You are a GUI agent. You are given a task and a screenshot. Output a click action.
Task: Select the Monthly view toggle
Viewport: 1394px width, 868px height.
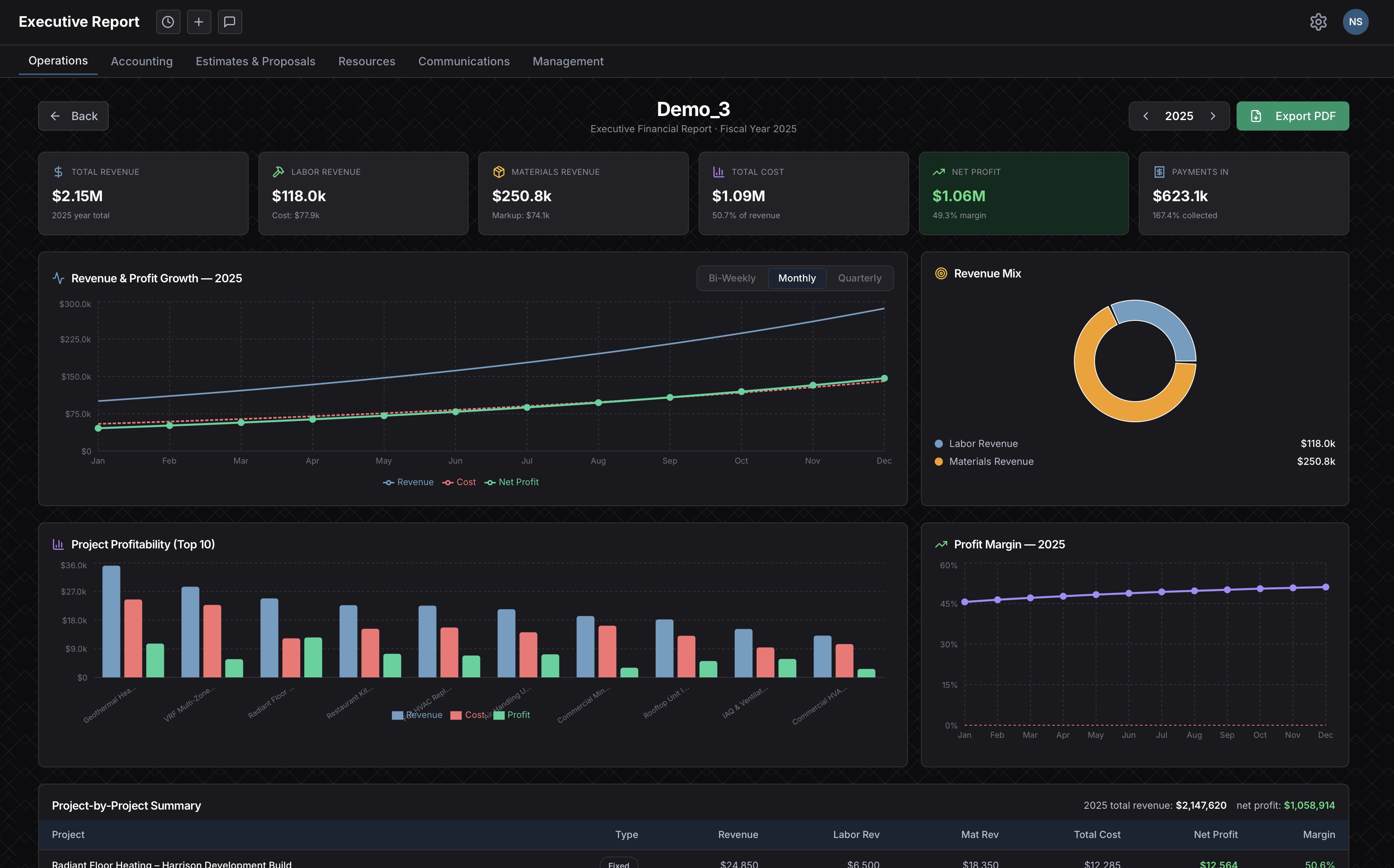click(x=797, y=278)
